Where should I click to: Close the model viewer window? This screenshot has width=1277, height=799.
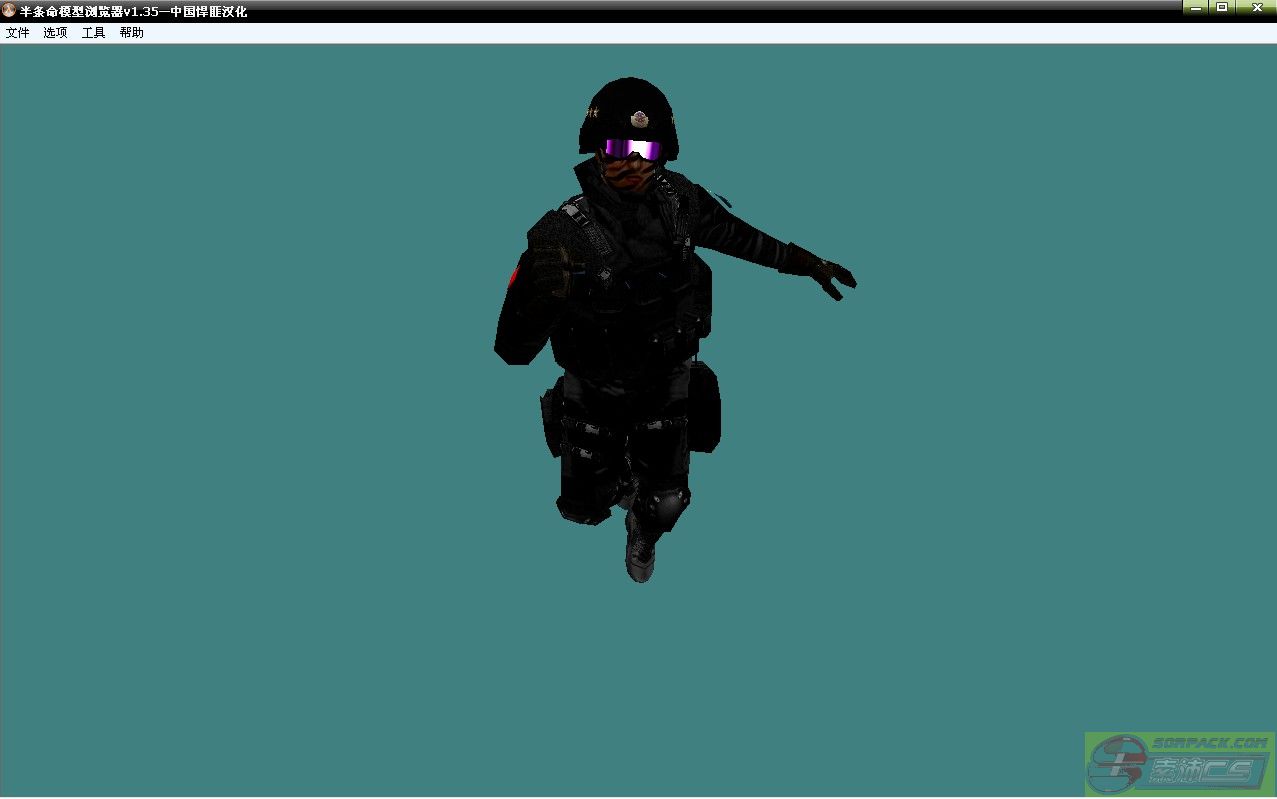pyautogui.click(x=1256, y=8)
